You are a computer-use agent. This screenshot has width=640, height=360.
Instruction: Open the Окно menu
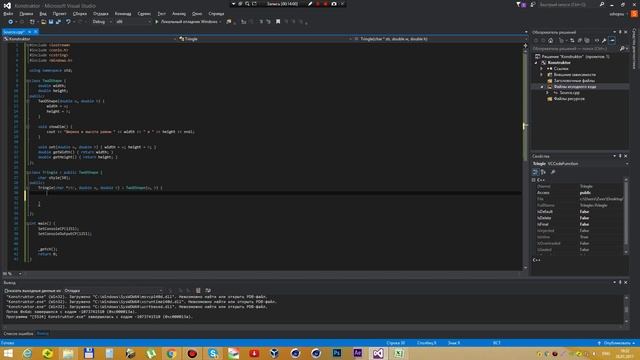coord(197,13)
